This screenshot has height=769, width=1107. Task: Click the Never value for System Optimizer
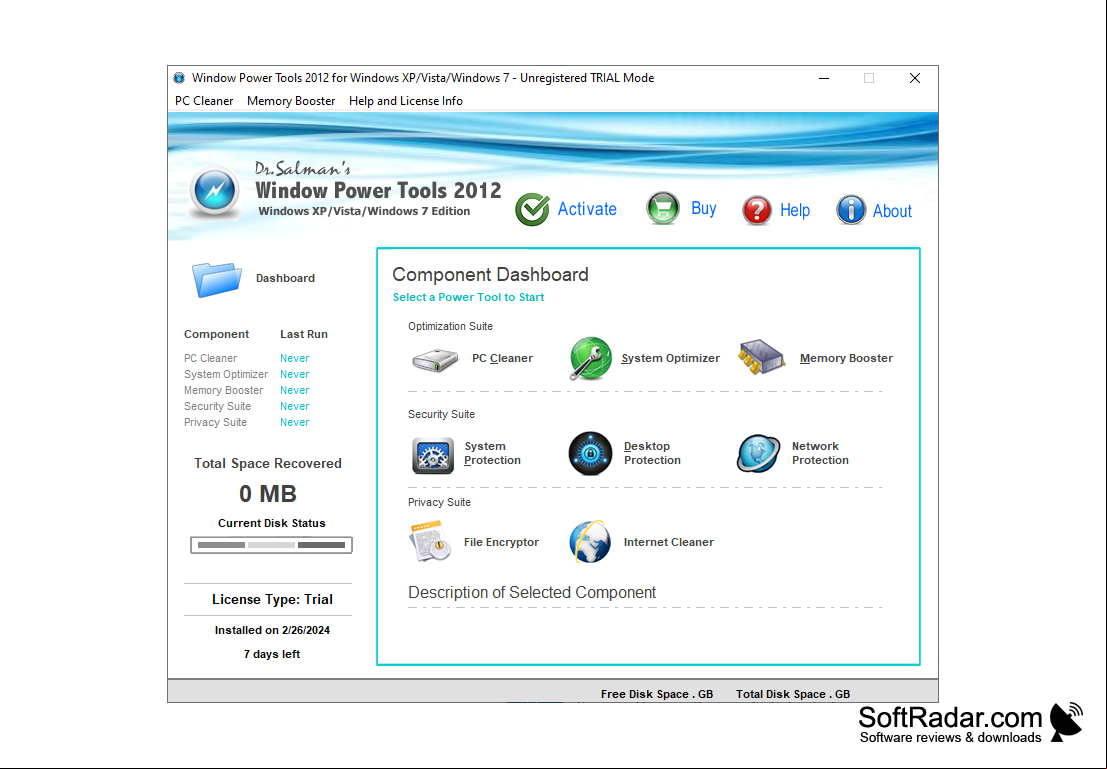[x=294, y=374]
